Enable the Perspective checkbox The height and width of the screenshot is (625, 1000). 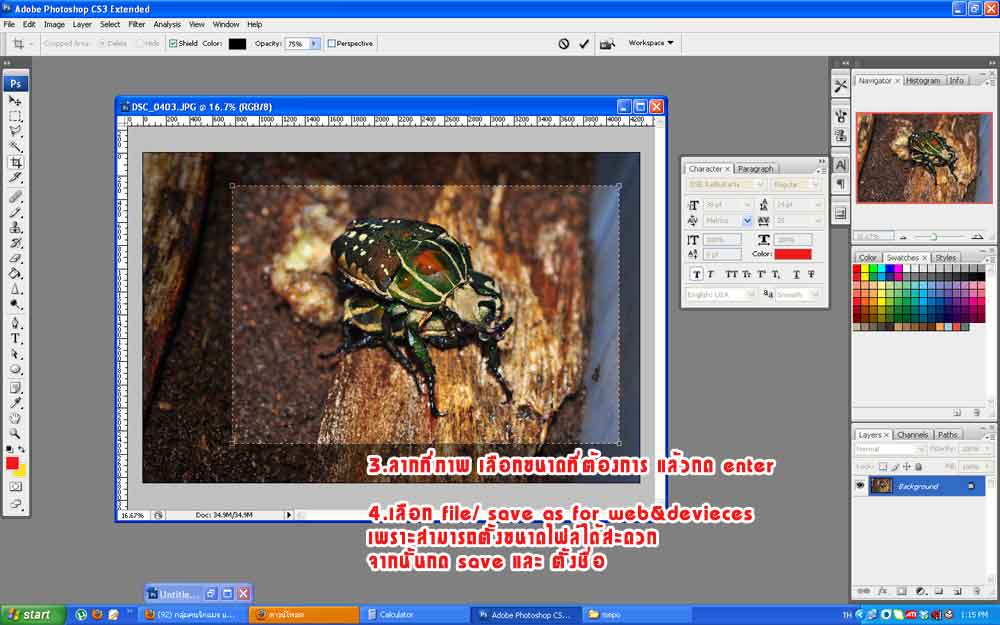[x=332, y=44]
